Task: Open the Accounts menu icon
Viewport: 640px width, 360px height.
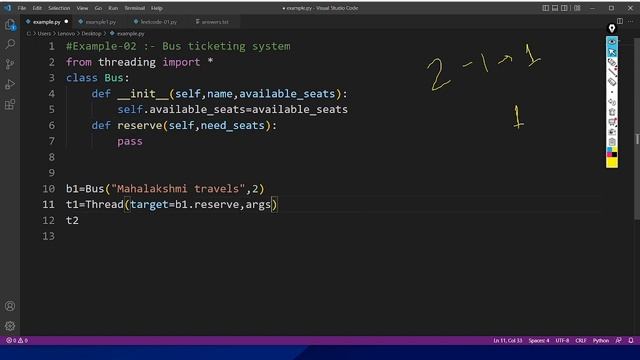Action: coord(10,306)
